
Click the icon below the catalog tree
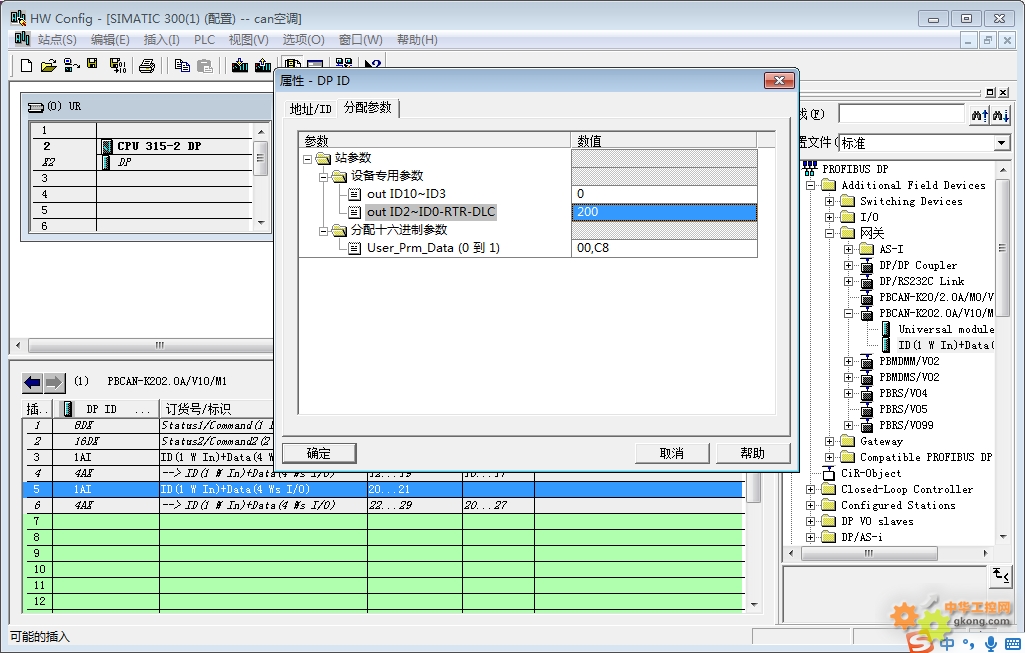coord(1001,575)
